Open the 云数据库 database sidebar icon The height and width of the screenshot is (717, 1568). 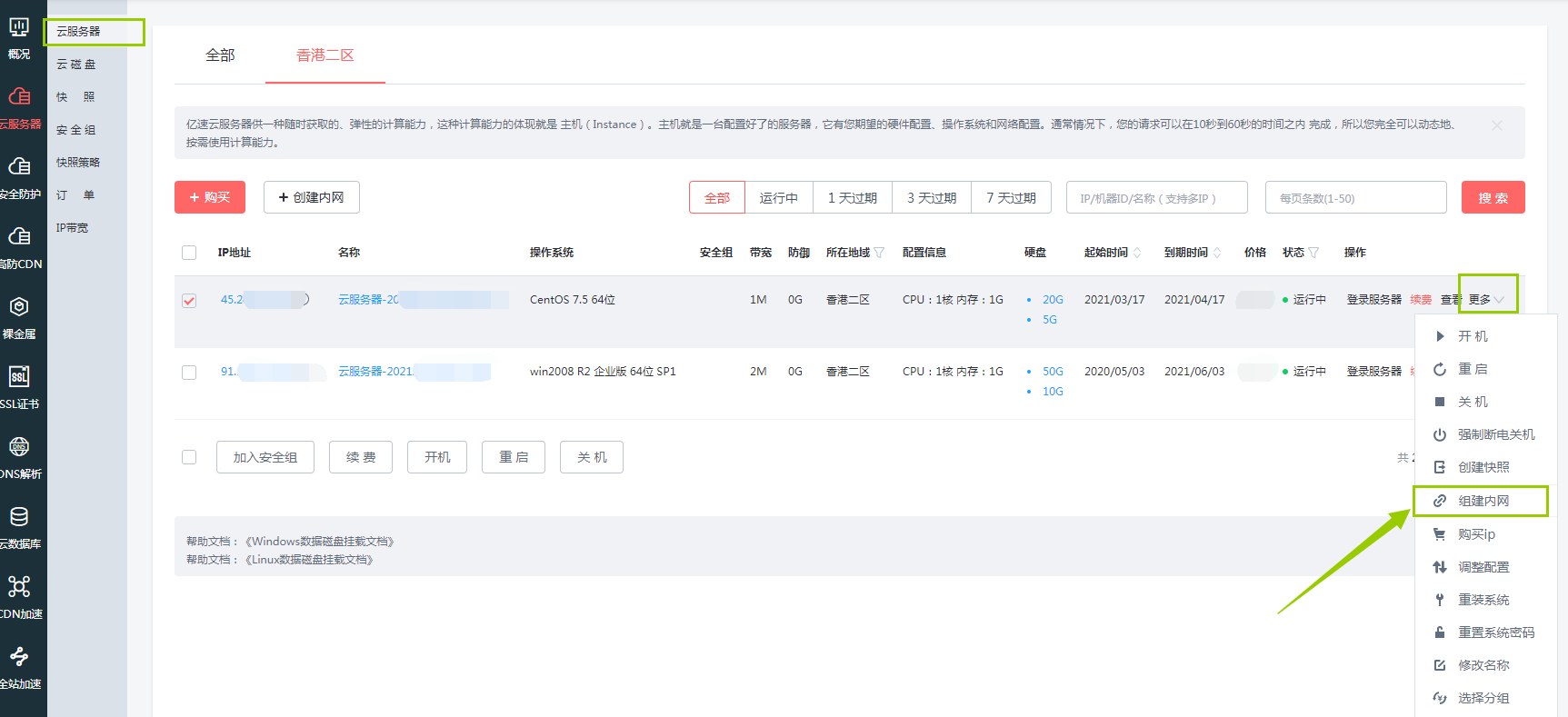pyautogui.click(x=19, y=516)
